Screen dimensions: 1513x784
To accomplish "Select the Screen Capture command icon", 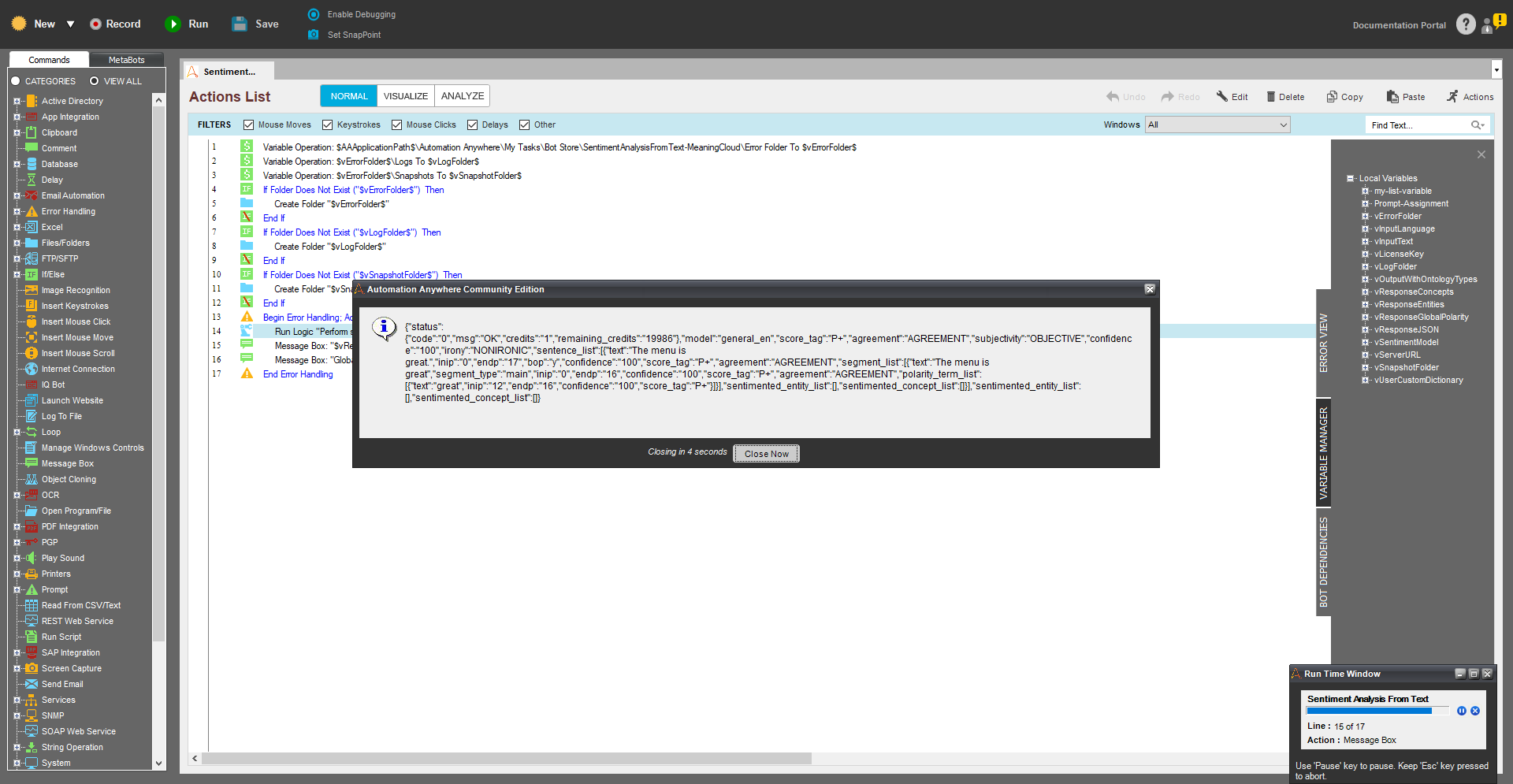I will (32, 668).
